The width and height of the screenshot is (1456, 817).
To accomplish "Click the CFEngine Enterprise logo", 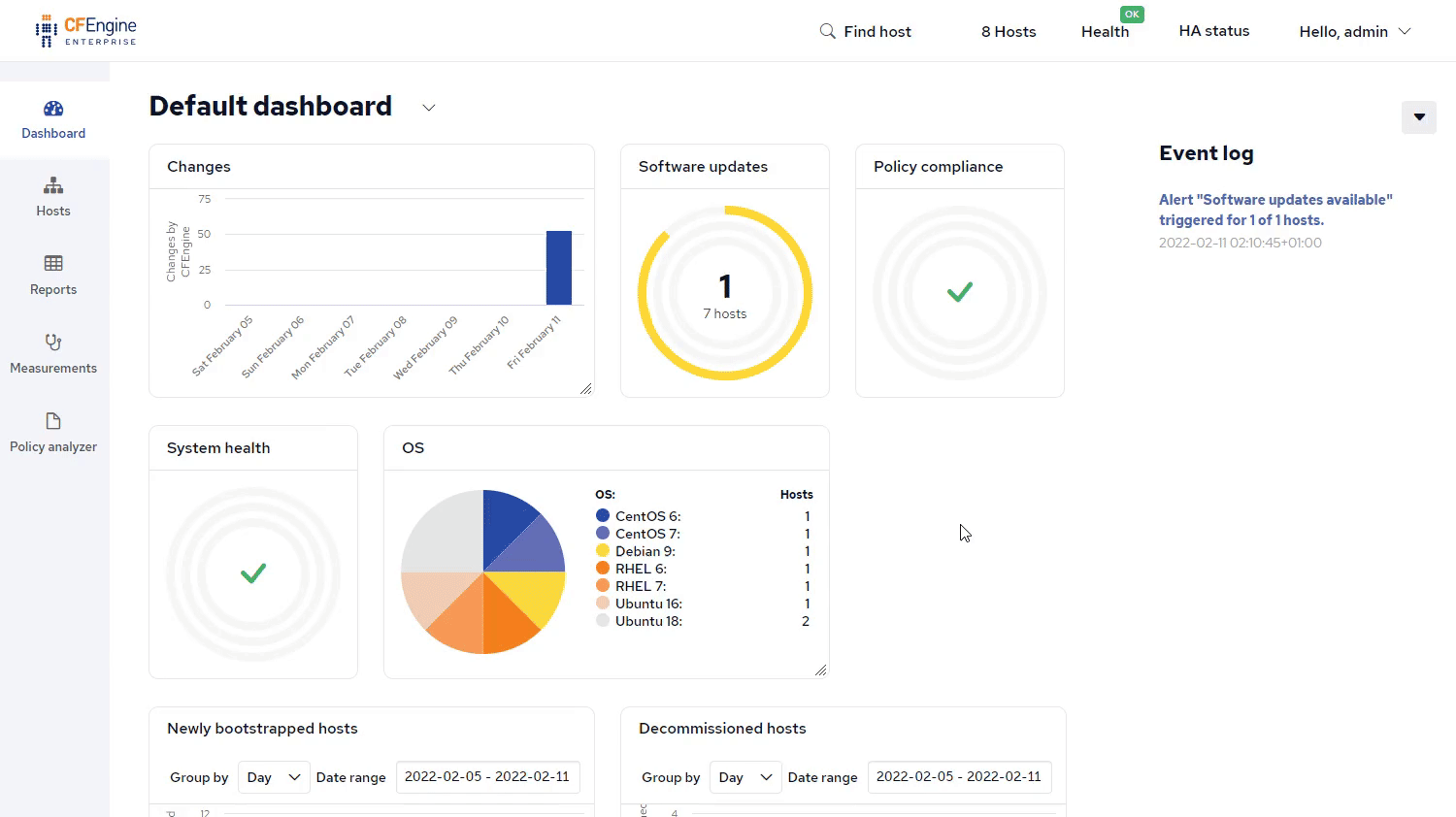I will [86, 31].
